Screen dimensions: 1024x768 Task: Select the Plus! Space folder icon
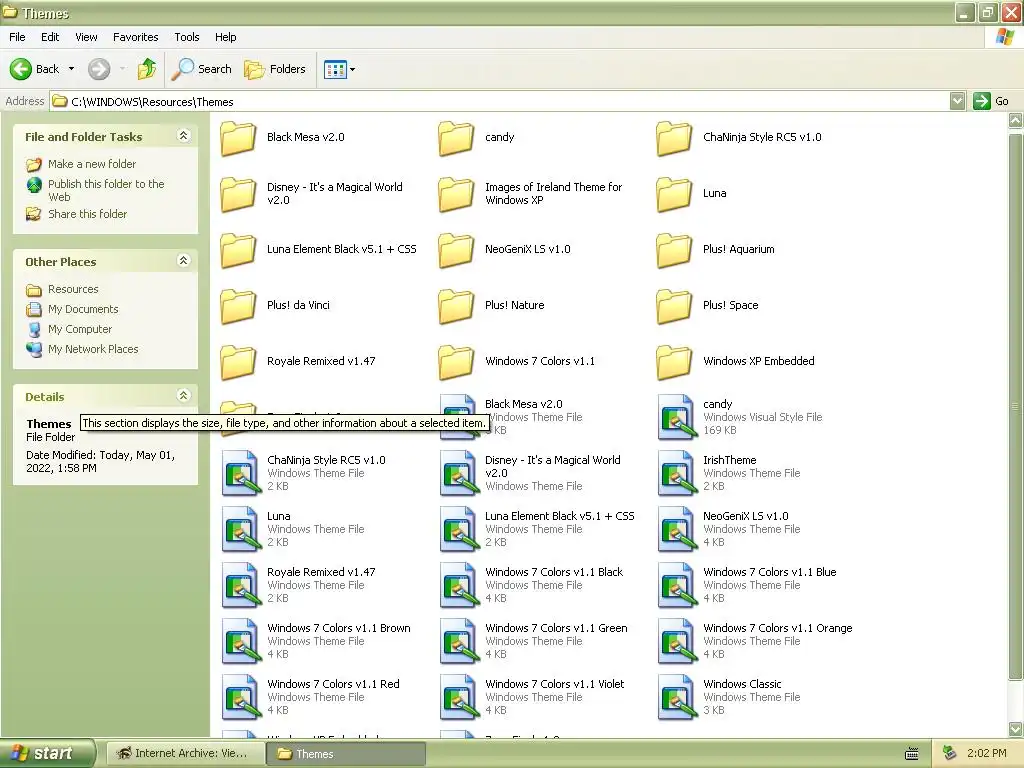coord(675,307)
